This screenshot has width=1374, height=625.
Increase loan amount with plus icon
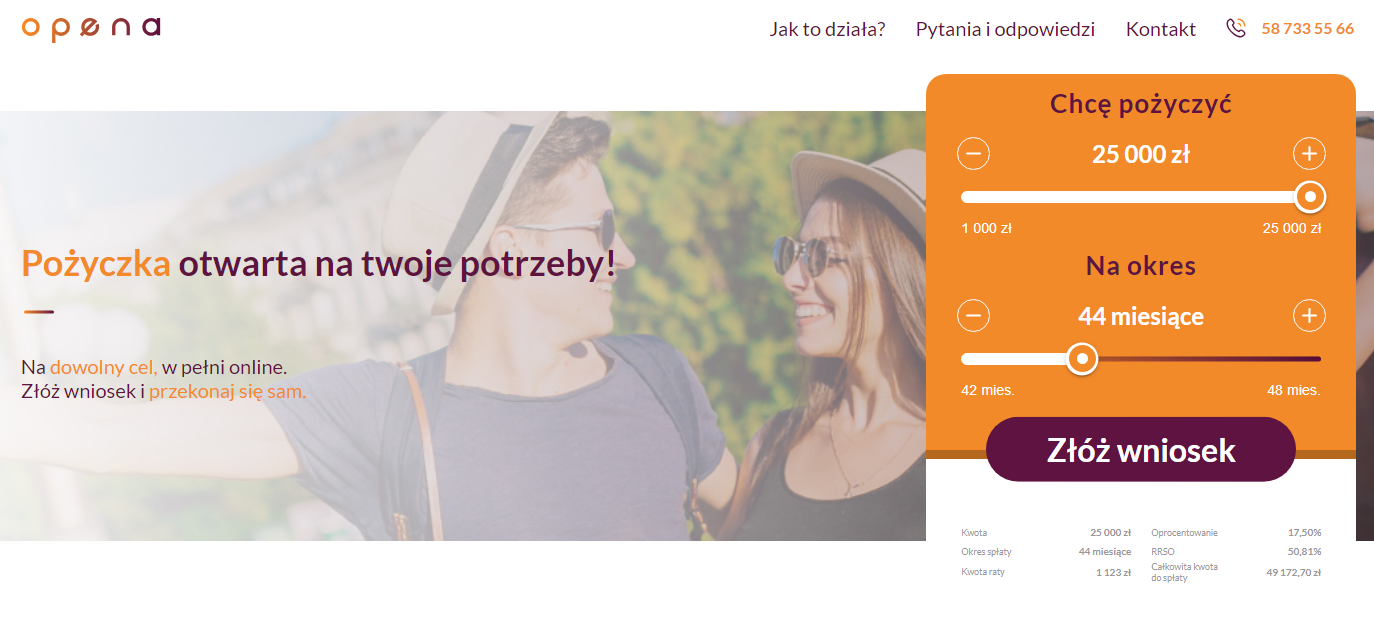coord(1309,154)
